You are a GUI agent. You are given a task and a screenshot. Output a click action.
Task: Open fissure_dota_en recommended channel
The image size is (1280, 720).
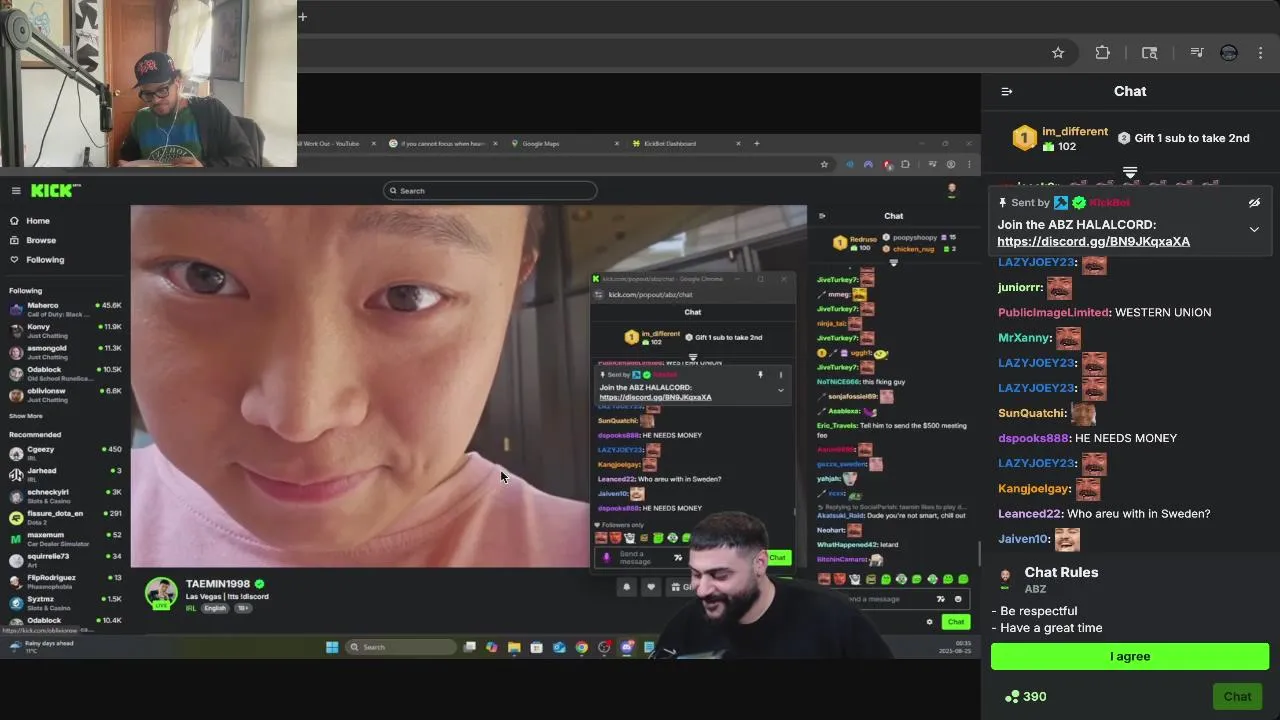click(65, 517)
